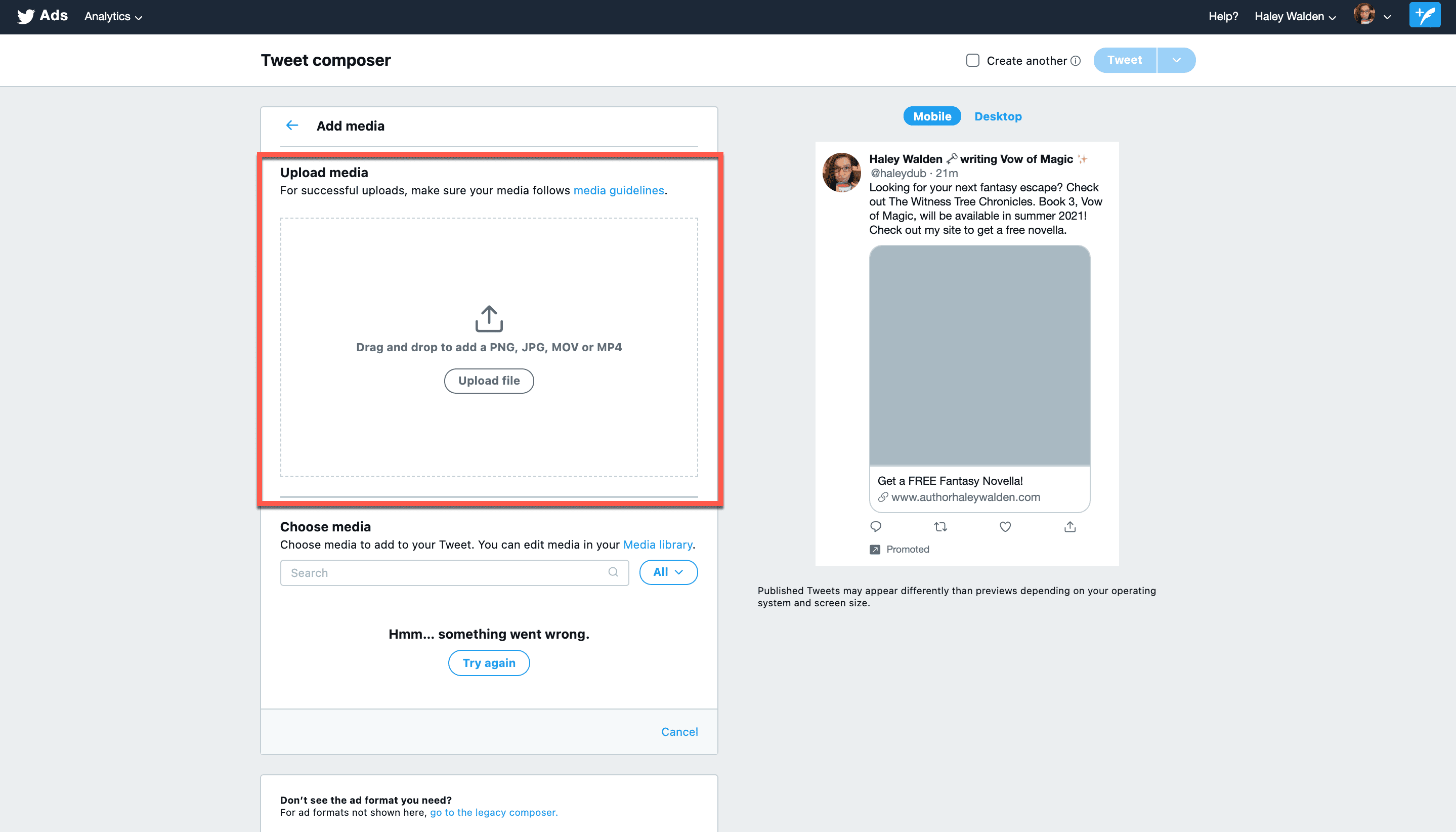This screenshot has width=1456, height=832.
Task: Expand the All media filter dropdown
Action: point(668,572)
